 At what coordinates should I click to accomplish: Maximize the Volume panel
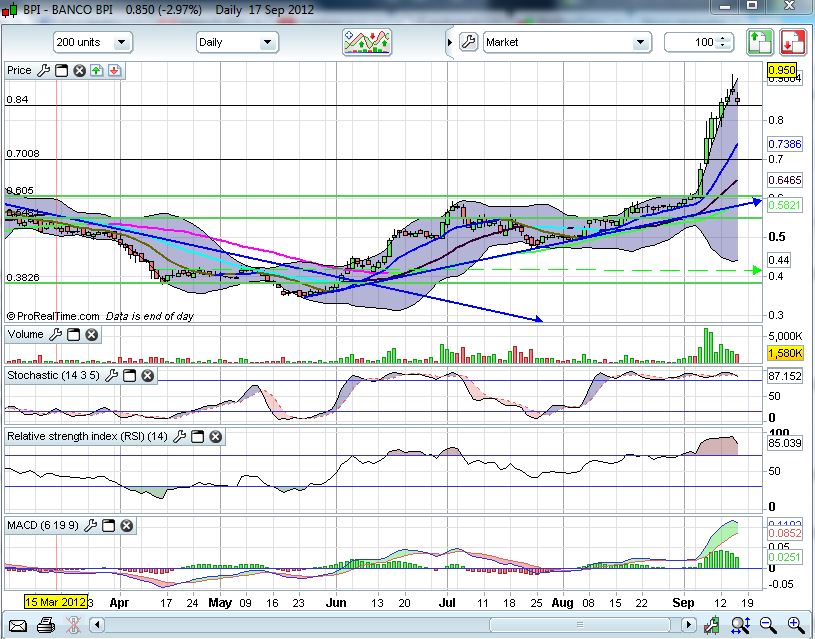pos(73,335)
